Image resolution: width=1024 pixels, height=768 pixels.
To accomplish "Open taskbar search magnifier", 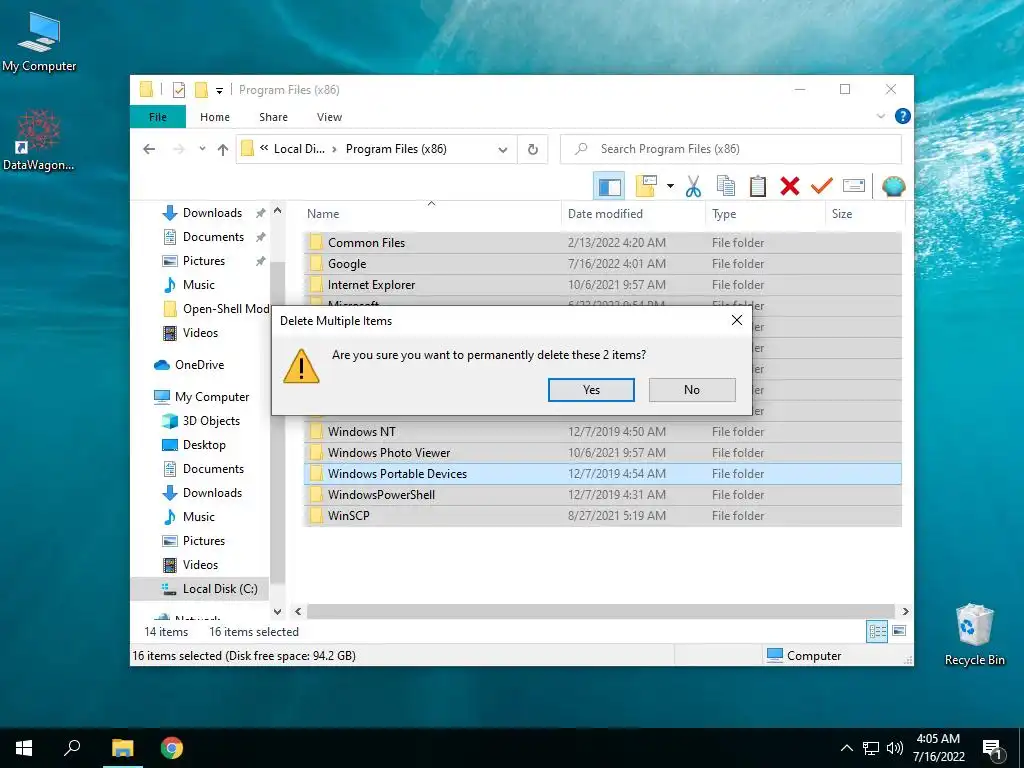I will click(x=72, y=748).
